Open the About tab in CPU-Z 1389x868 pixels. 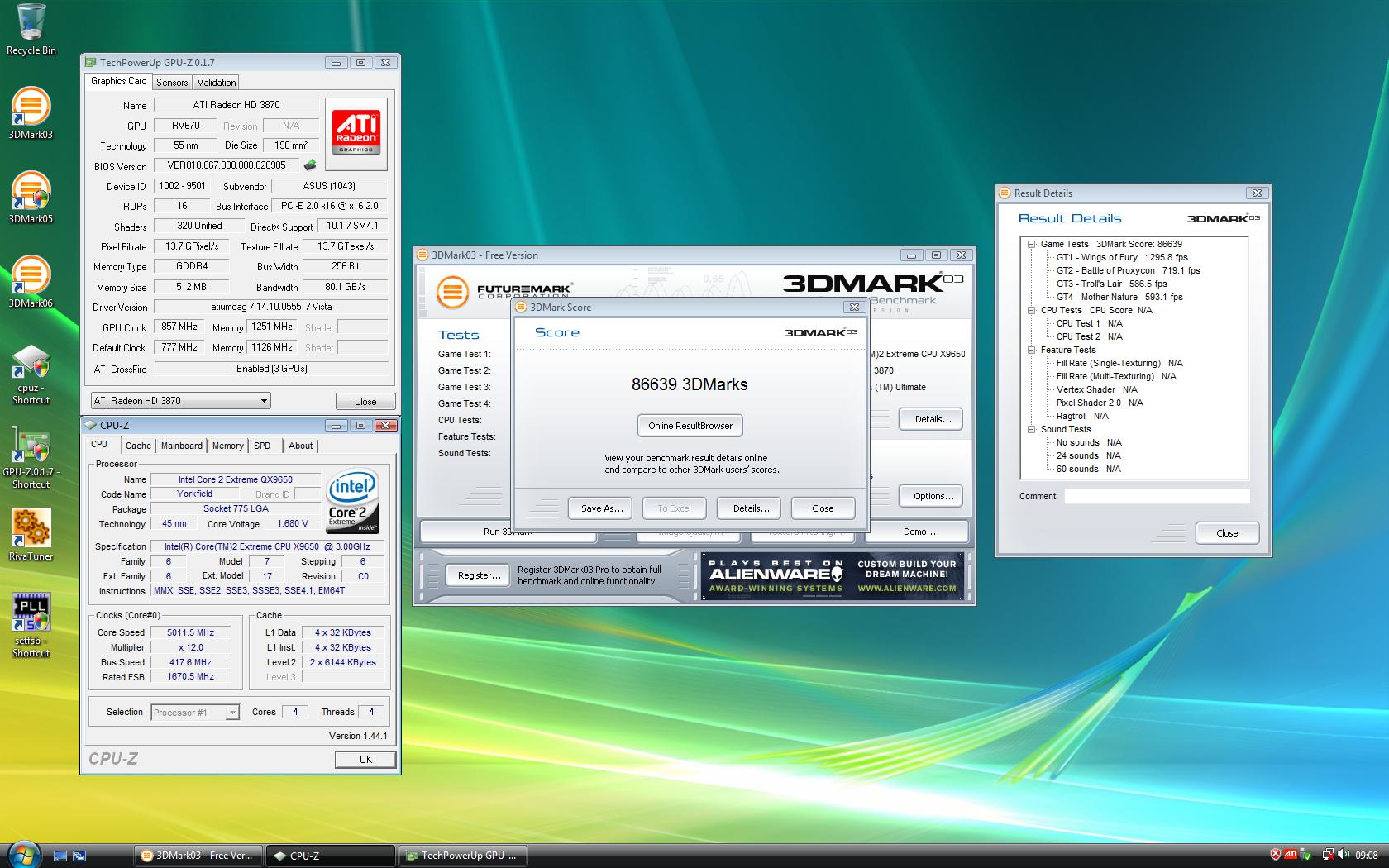[300, 446]
